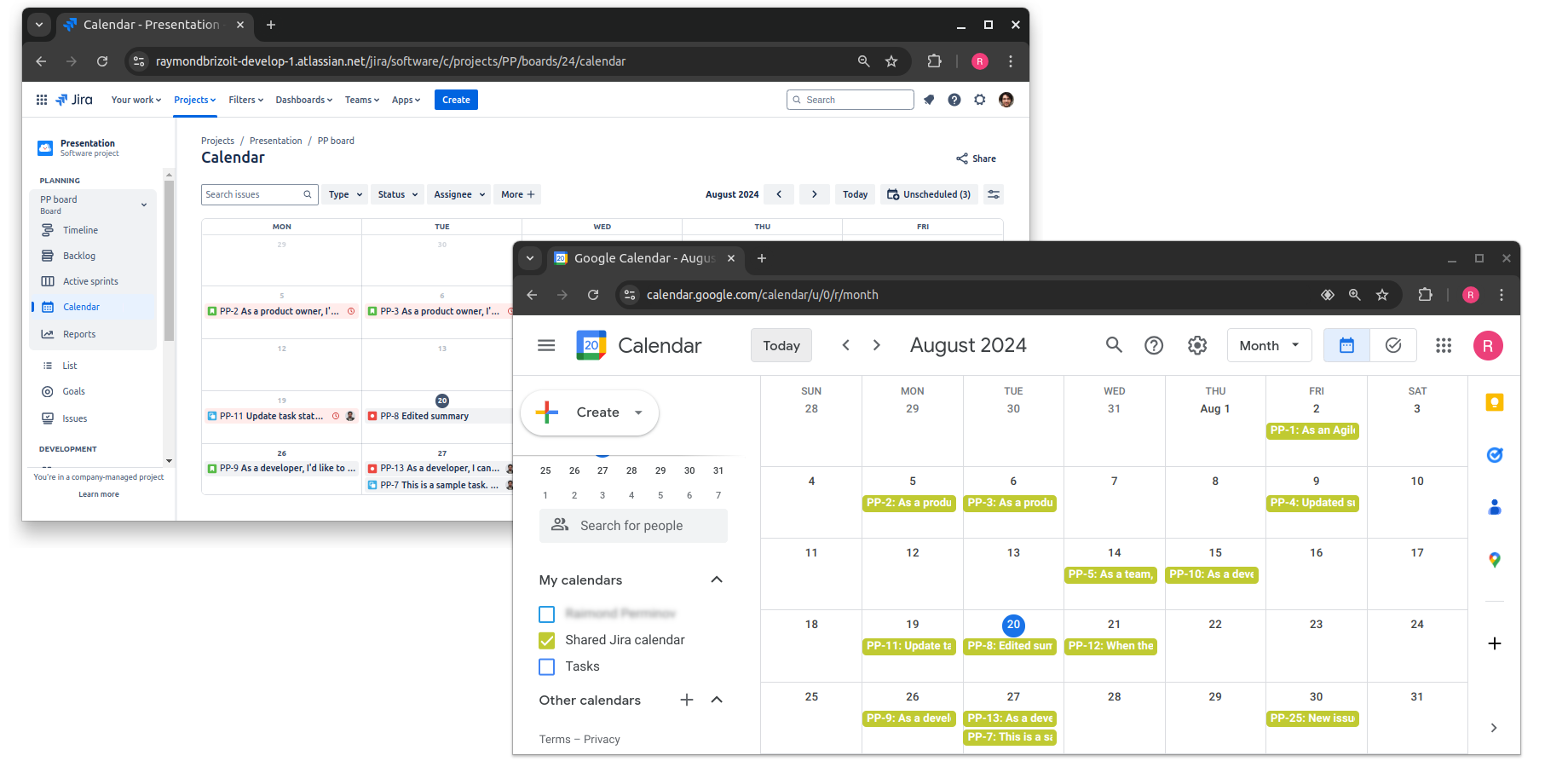Viewport: 1568px width, 767px height.
Task: Open Jira settings gear icon
Action: click(x=980, y=100)
